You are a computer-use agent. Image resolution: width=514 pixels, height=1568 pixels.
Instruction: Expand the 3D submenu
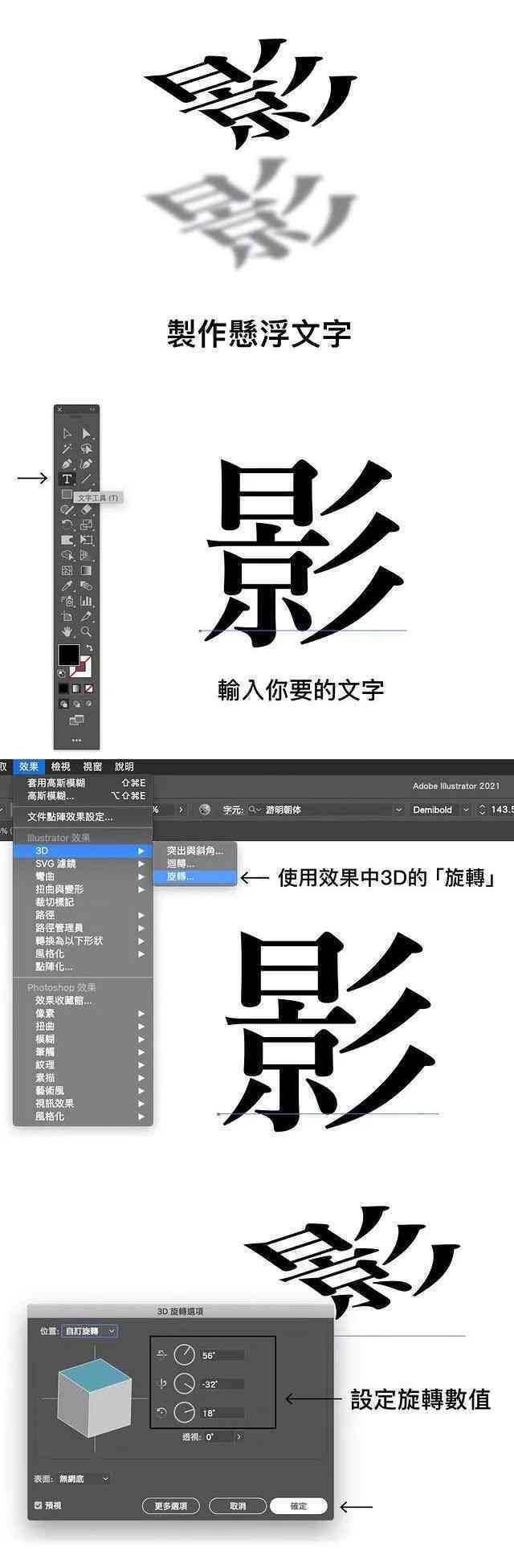tap(83, 851)
